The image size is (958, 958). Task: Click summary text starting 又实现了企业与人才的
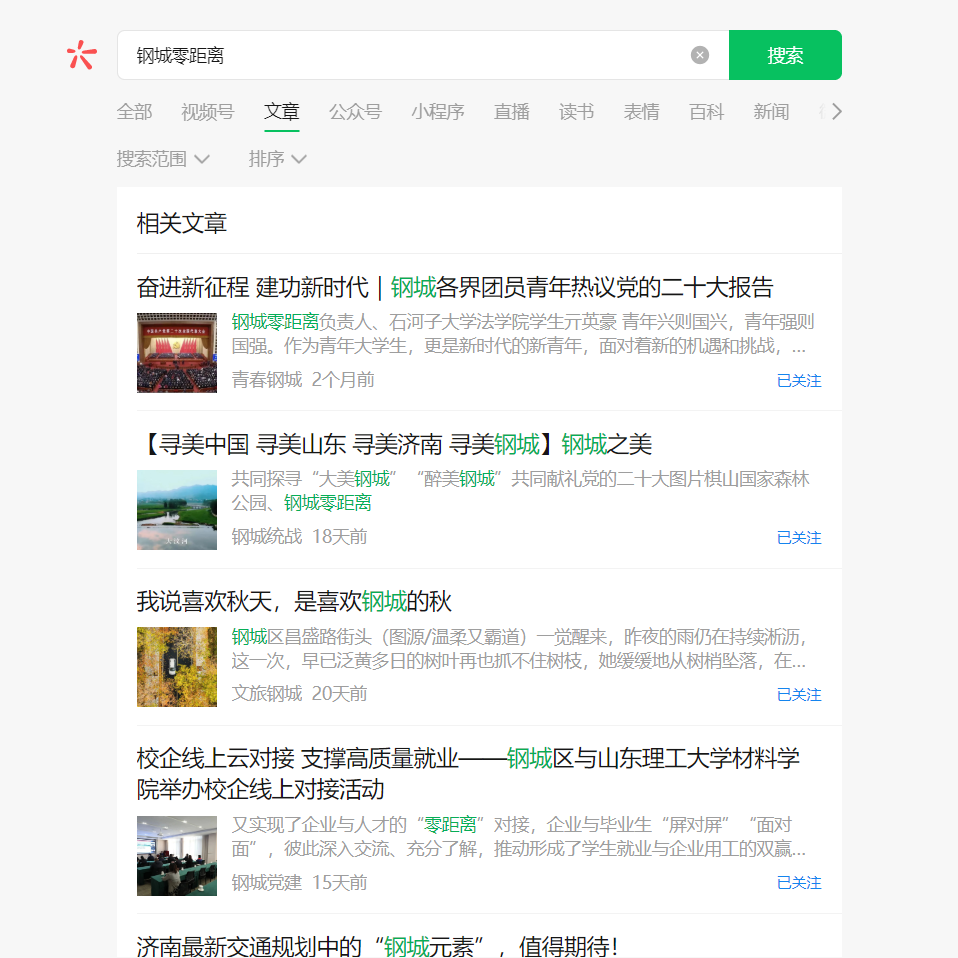519,836
